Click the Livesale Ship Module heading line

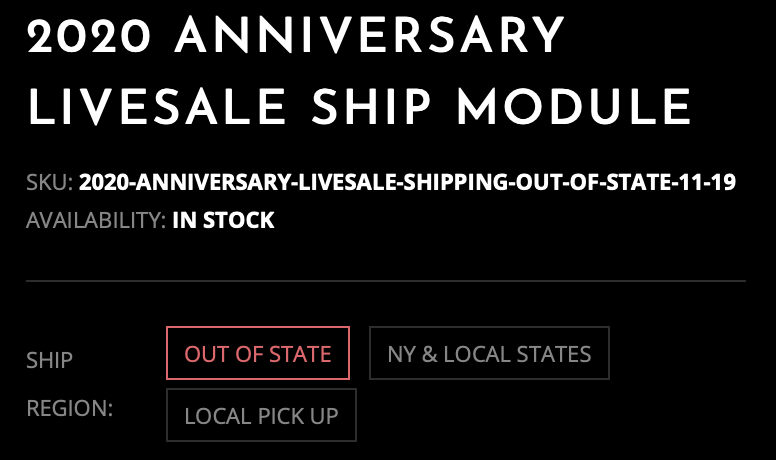coord(360,106)
